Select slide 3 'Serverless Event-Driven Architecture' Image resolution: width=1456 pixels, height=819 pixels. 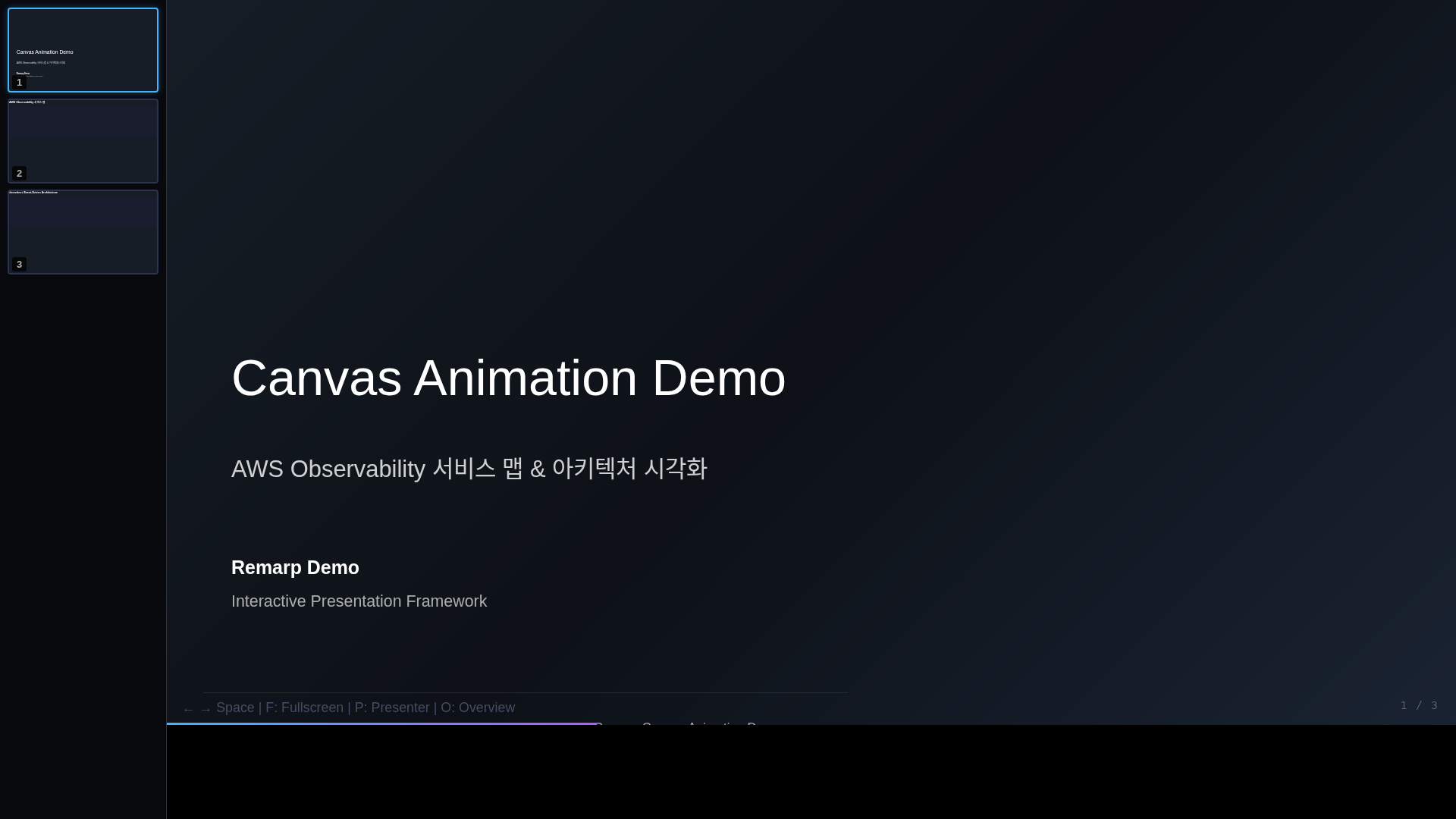click(83, 231)
